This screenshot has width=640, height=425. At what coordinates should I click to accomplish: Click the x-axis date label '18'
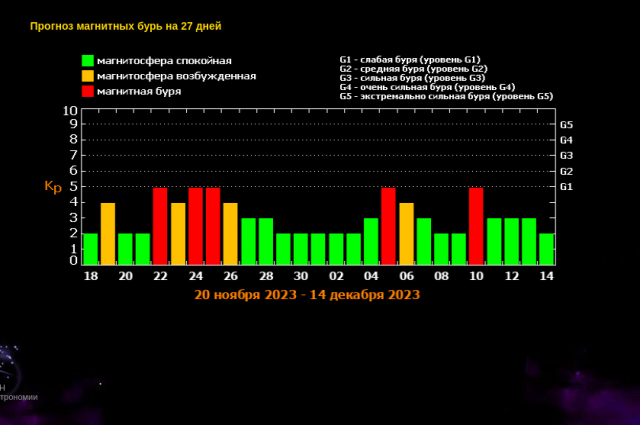tap(91, 276)
